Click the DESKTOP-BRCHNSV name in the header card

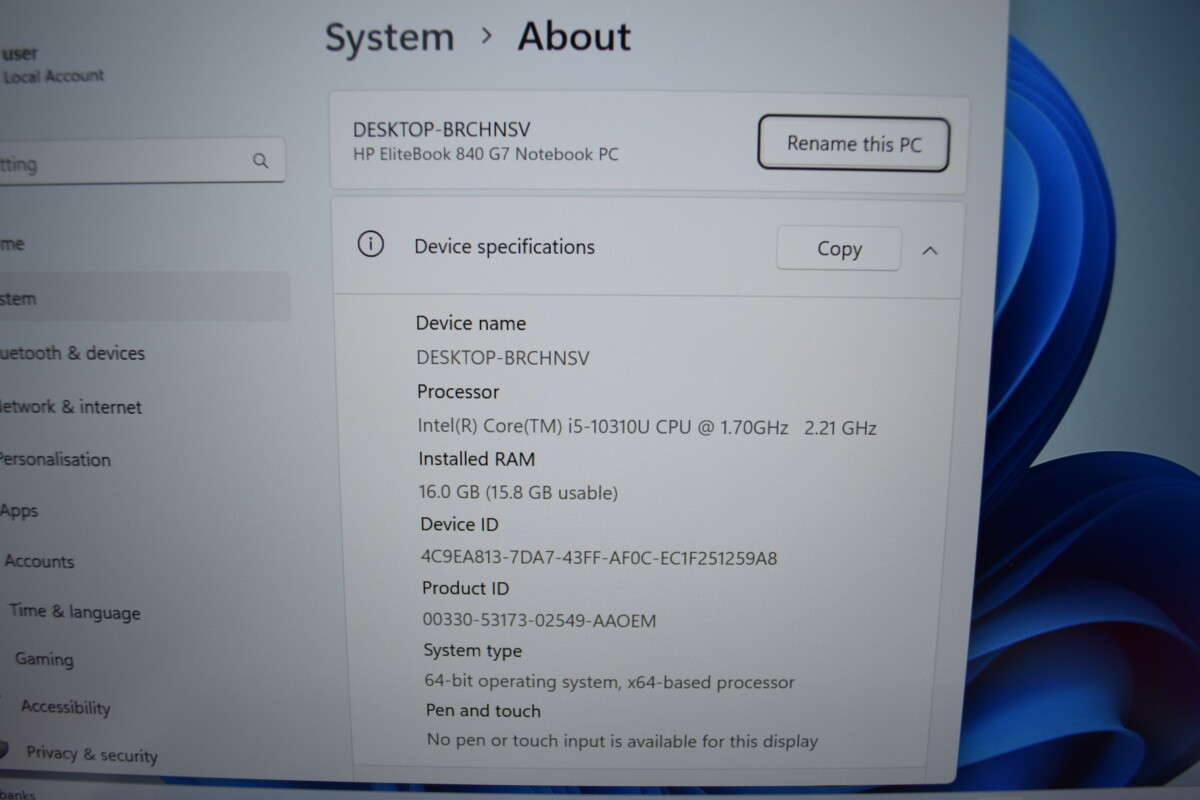[x=441, y=130]
